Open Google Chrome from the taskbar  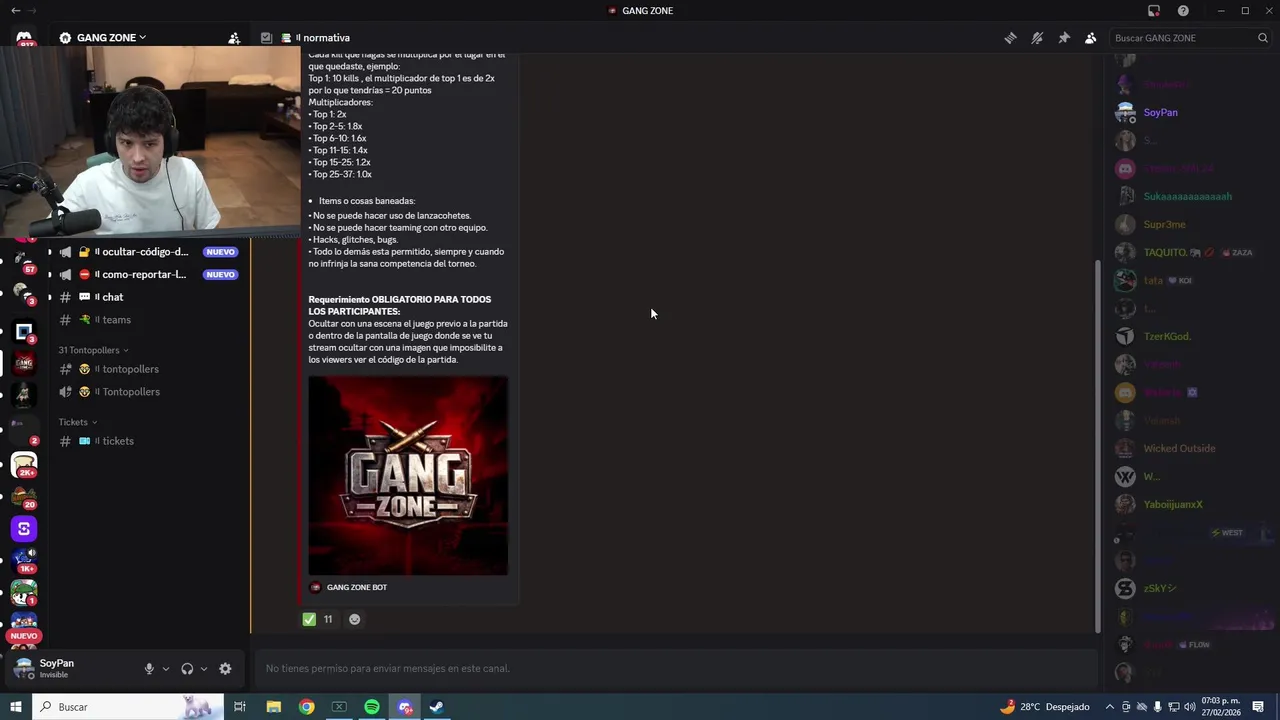pos(307,707)
